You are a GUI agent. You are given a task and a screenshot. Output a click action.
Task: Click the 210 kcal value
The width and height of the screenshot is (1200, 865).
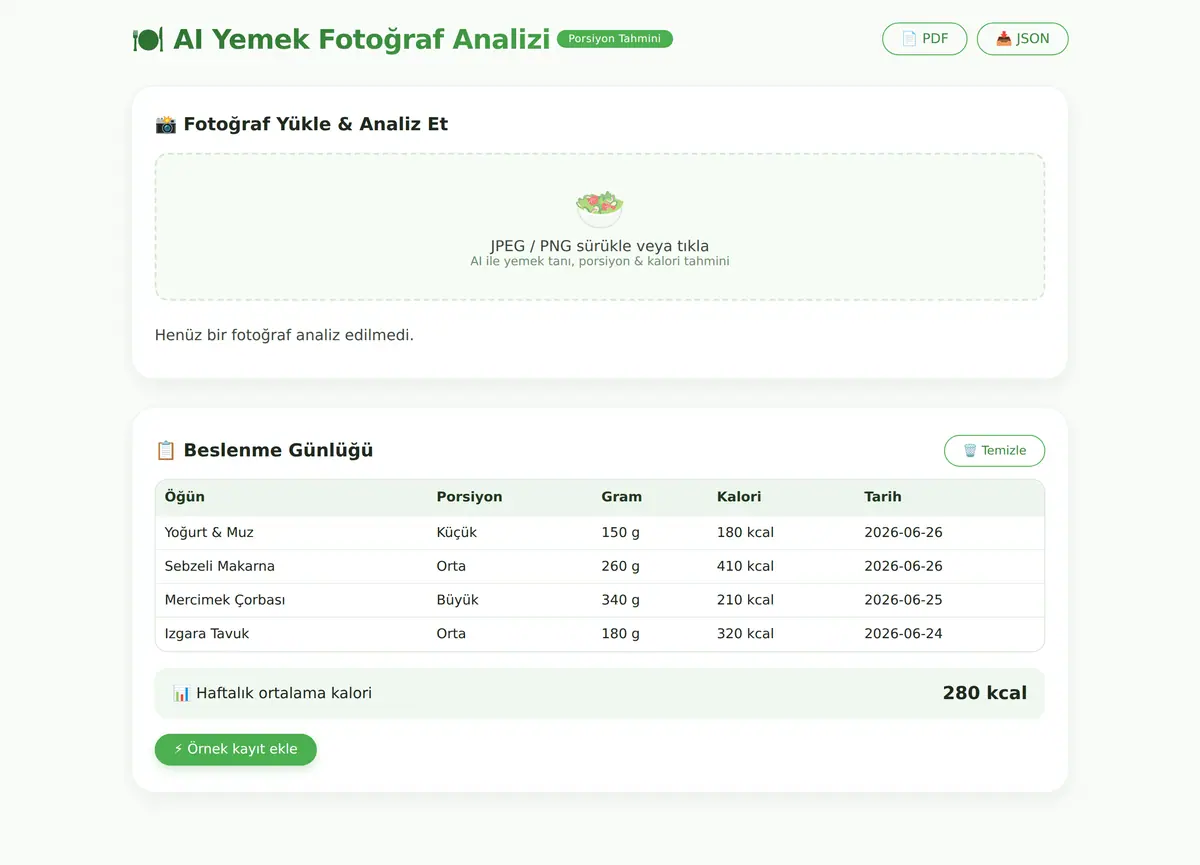(x=745, y=600)
